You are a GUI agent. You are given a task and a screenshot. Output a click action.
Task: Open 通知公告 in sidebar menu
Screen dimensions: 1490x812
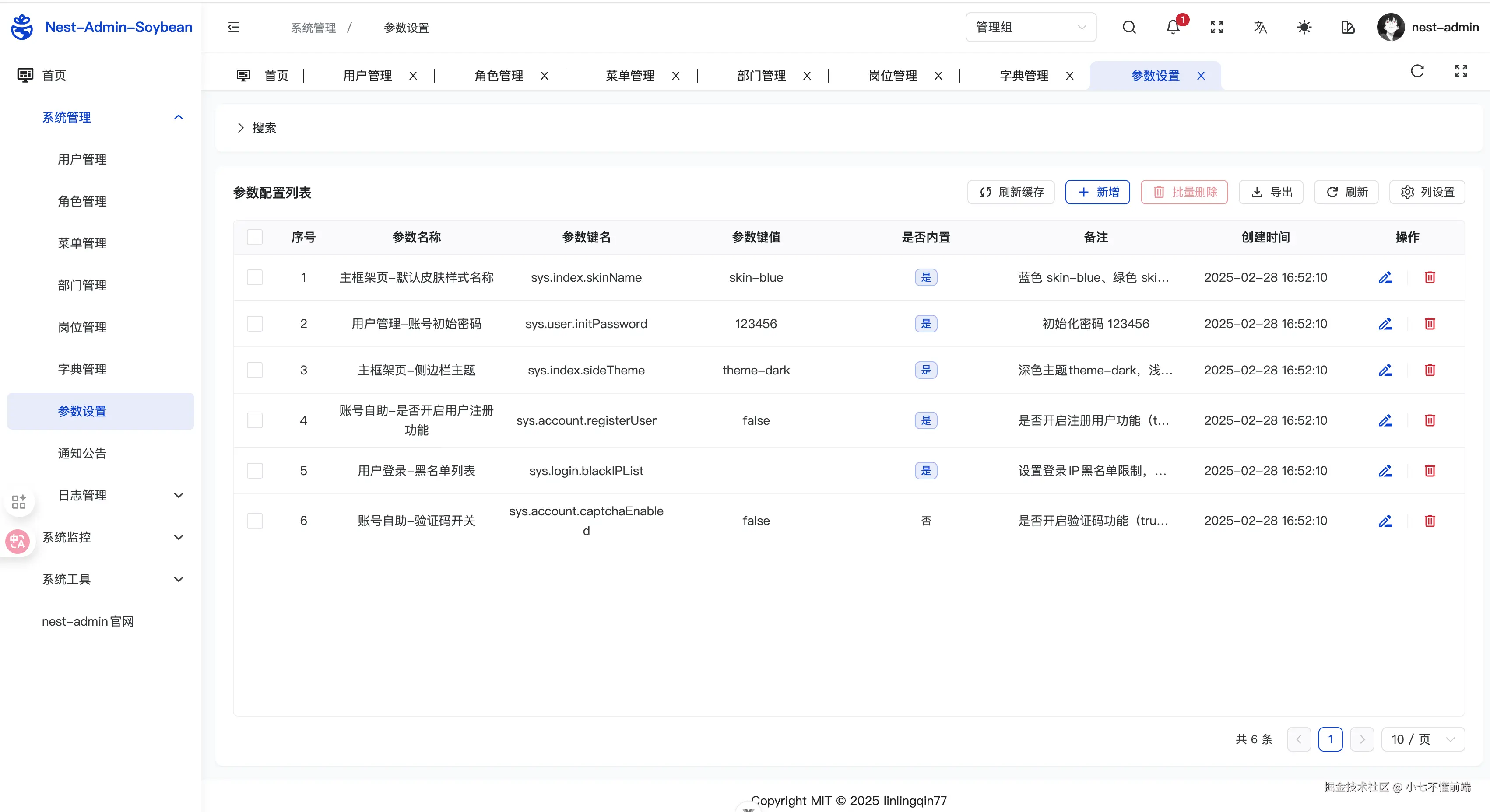click(82, 453)
